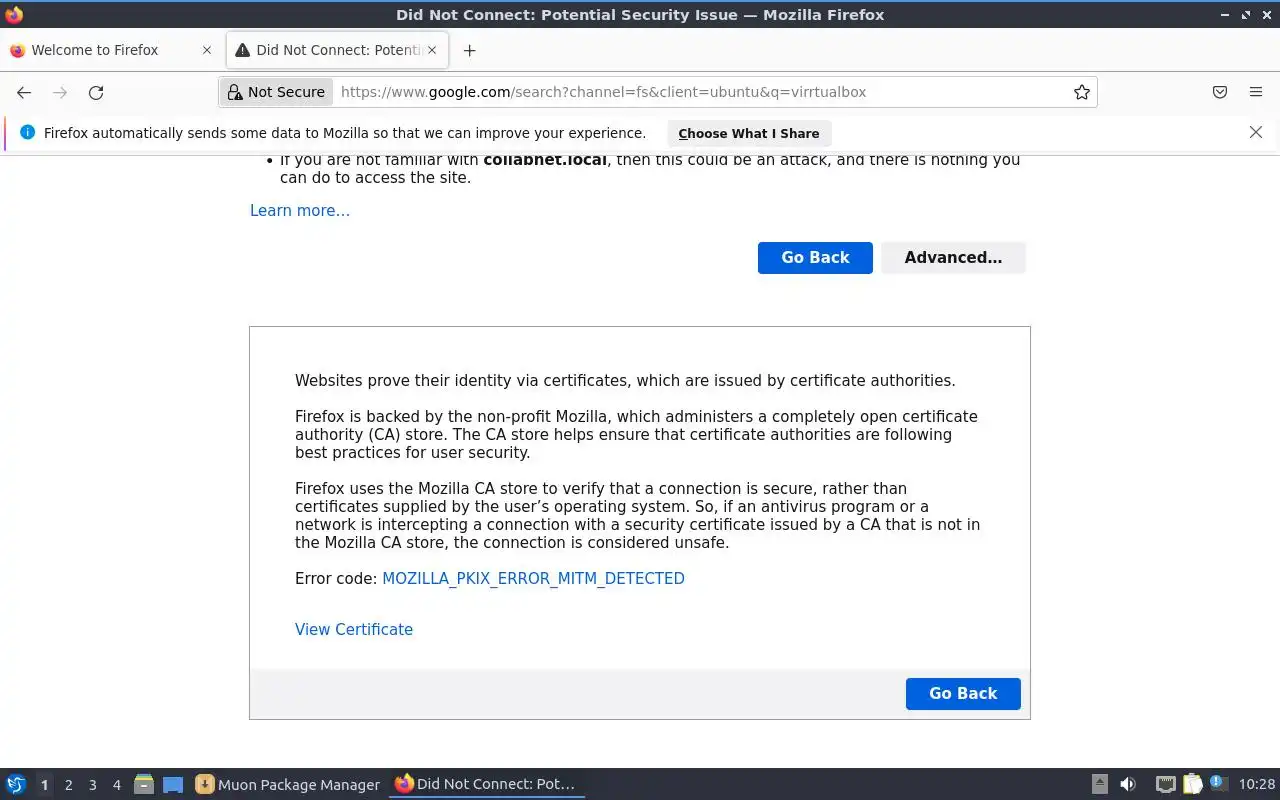Click the Choose What I Share button

pos(748,133)
